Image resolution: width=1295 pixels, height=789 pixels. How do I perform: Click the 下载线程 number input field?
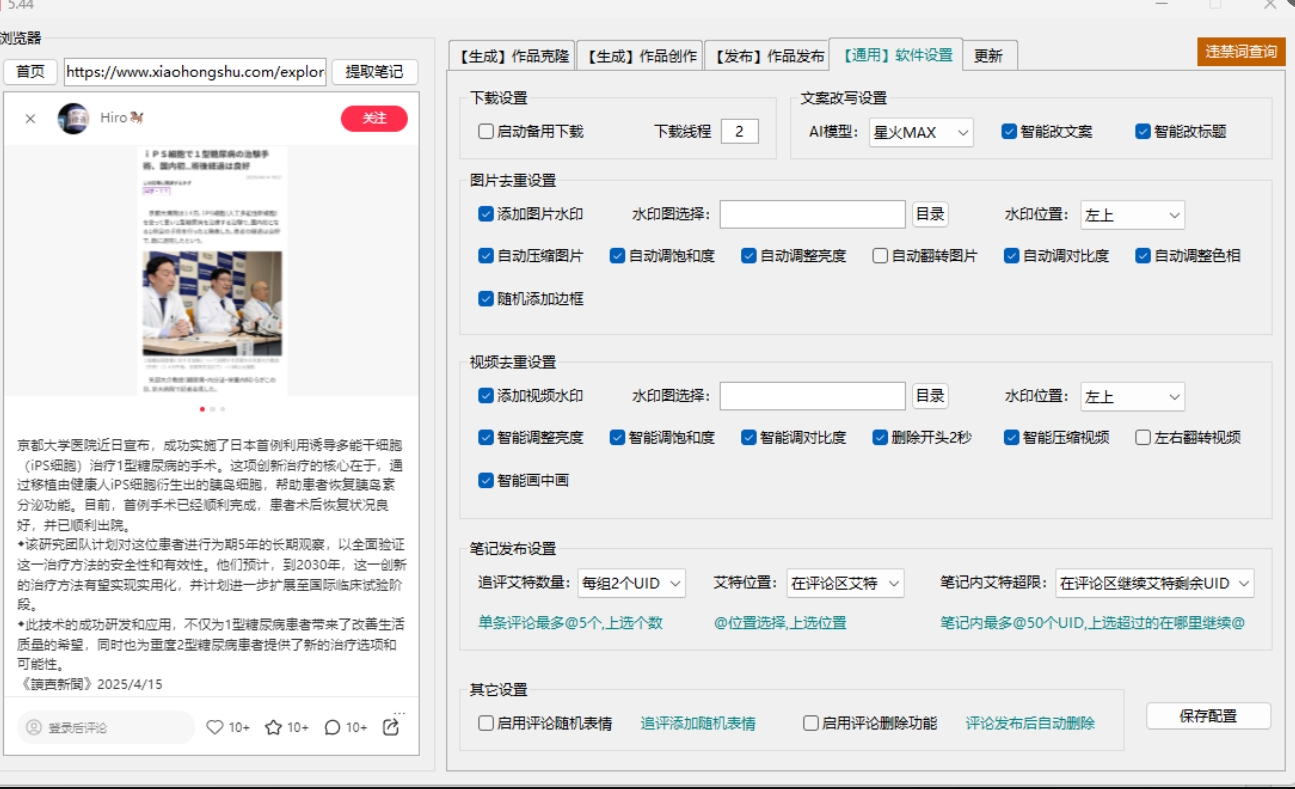click(x=739, y=131)
